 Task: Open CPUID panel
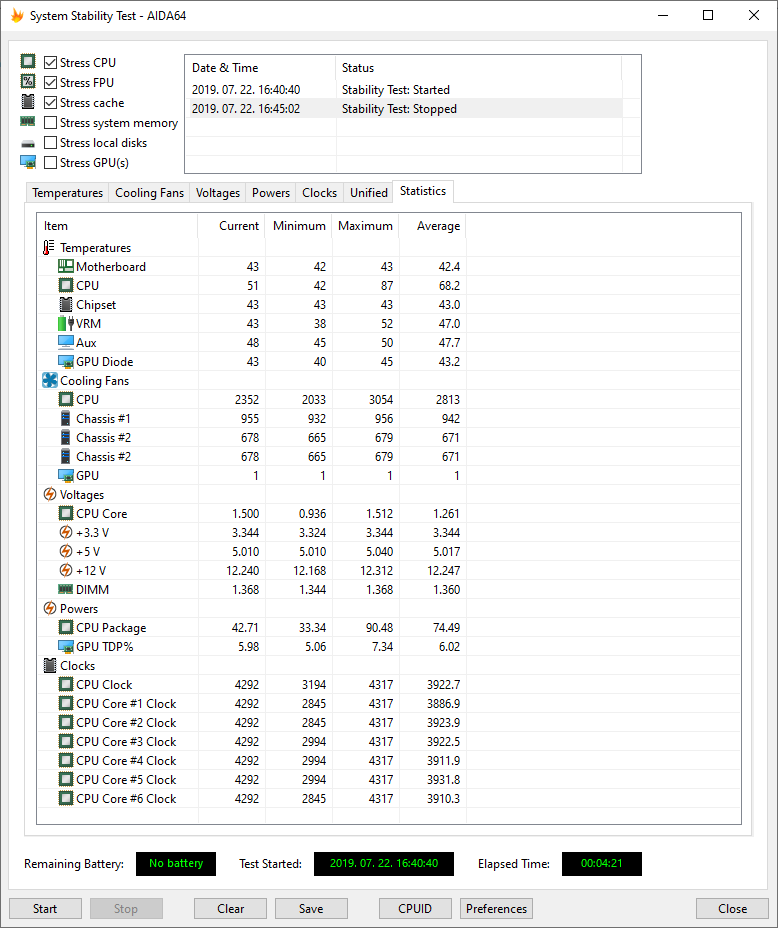coord(415,908)
